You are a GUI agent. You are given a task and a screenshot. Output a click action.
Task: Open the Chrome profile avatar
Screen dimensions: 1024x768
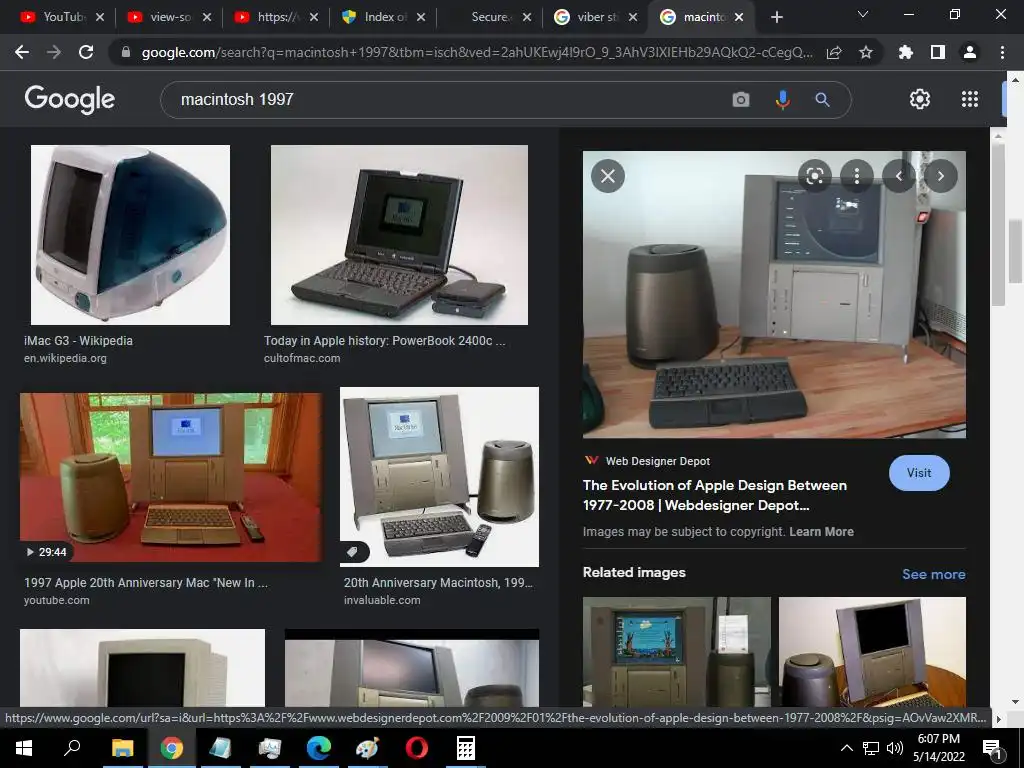[x=970, y=52]
